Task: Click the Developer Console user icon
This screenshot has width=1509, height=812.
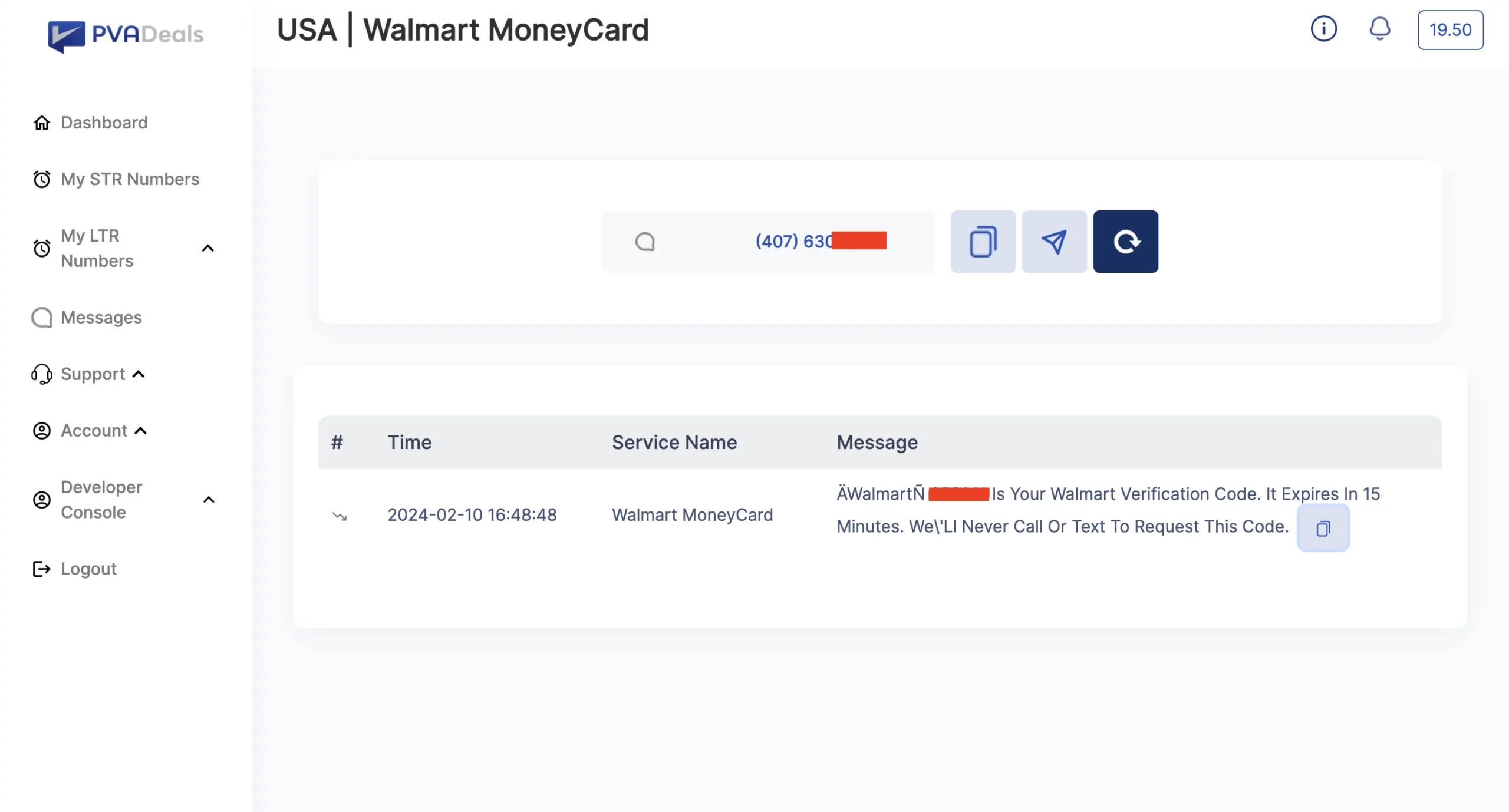Action: [42, 500]
